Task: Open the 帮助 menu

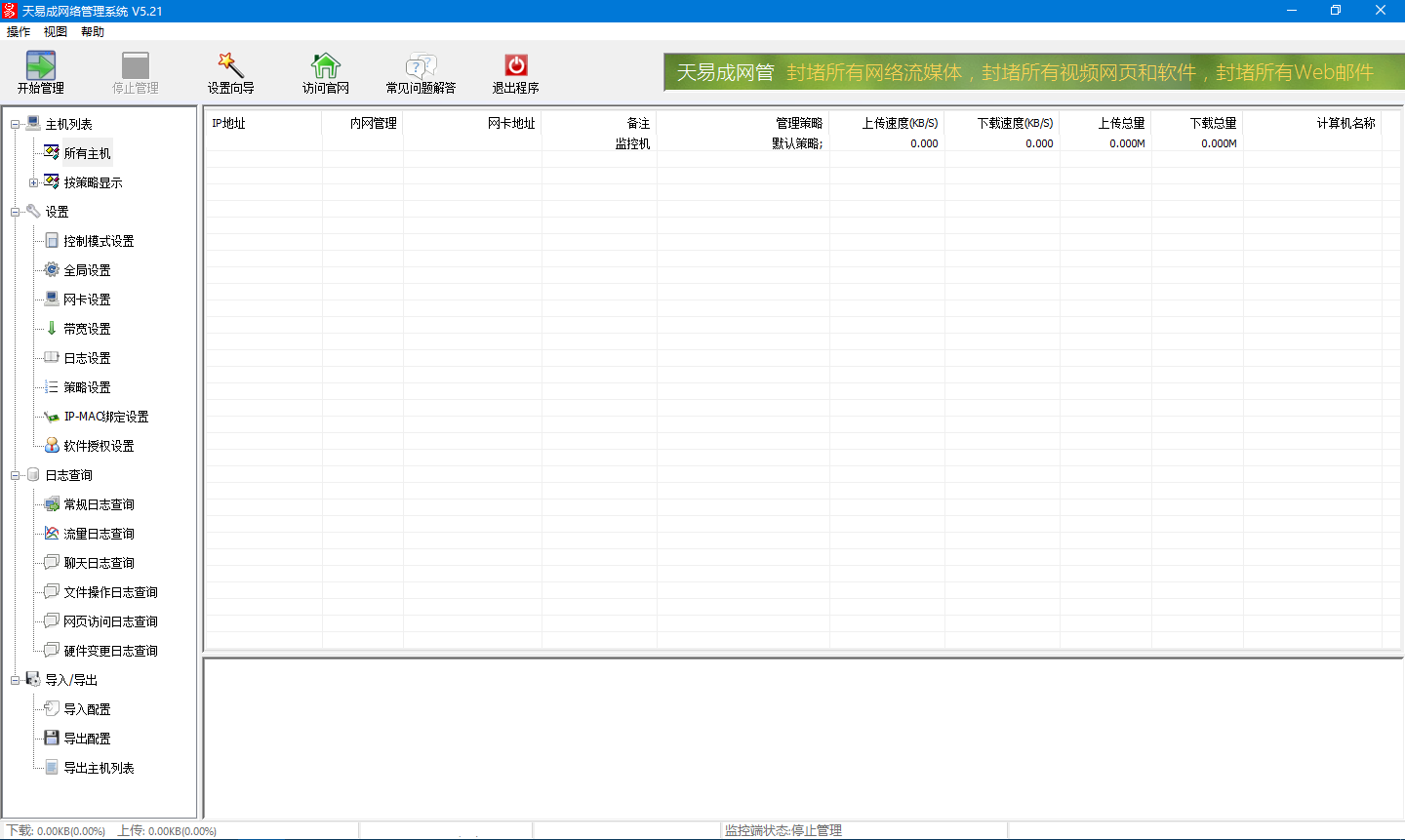Action: (x=93, y=32)
